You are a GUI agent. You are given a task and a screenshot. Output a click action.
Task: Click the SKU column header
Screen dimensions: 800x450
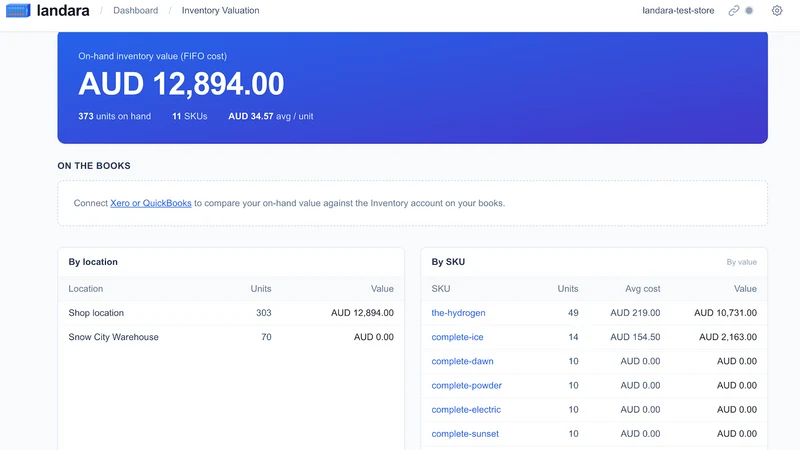[x=441, y=289]
